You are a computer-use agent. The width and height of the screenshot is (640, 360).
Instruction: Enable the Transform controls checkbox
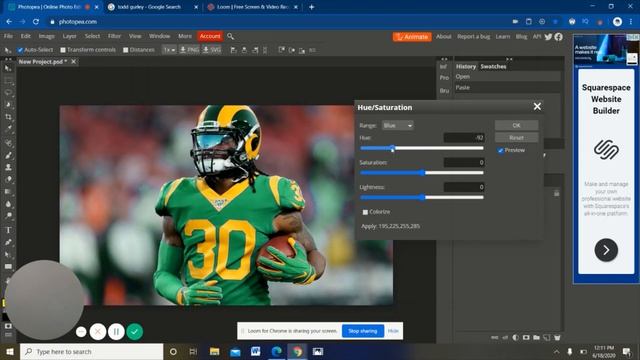pos(63,50)
